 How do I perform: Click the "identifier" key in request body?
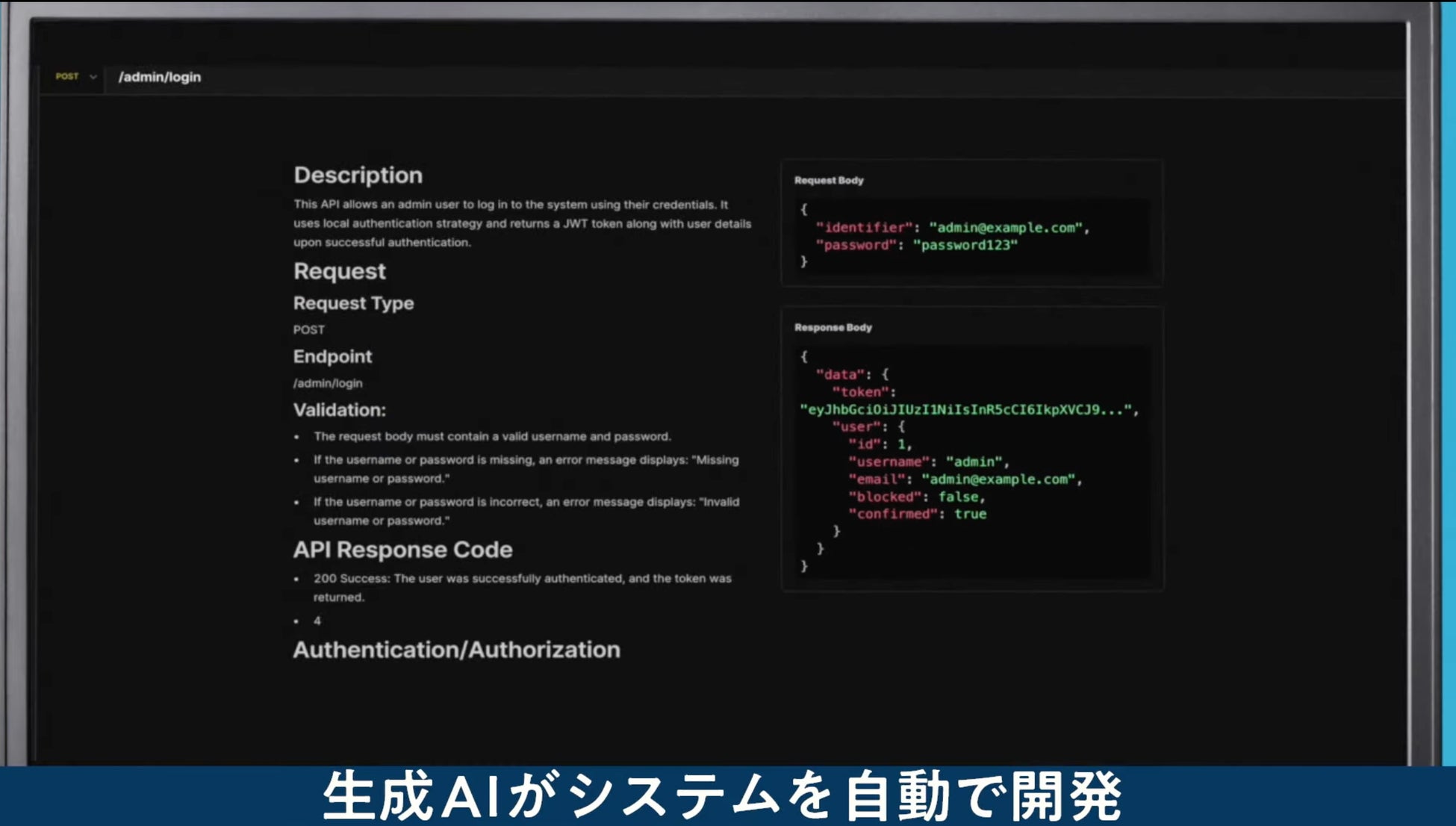coord(864,228)
